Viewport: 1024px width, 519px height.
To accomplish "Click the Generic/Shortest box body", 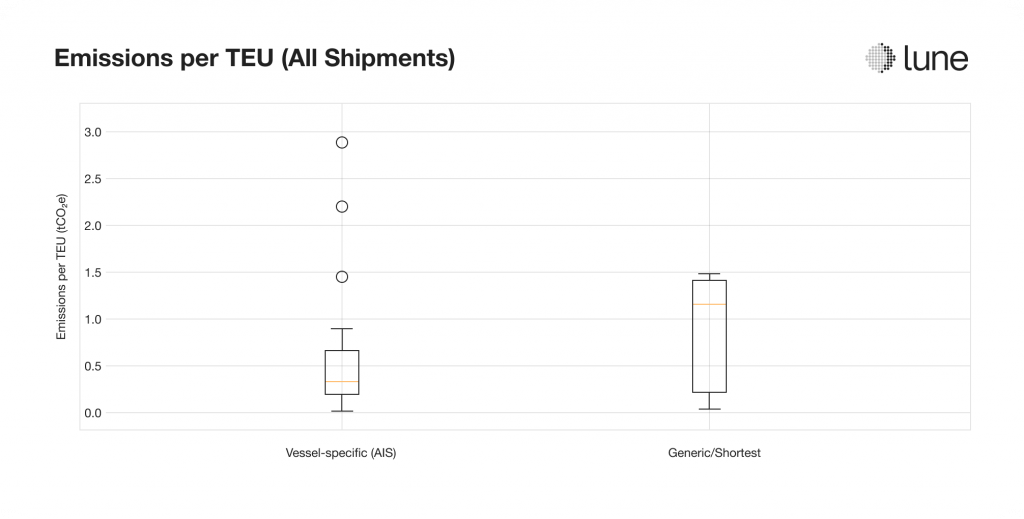I will point(709,340).
